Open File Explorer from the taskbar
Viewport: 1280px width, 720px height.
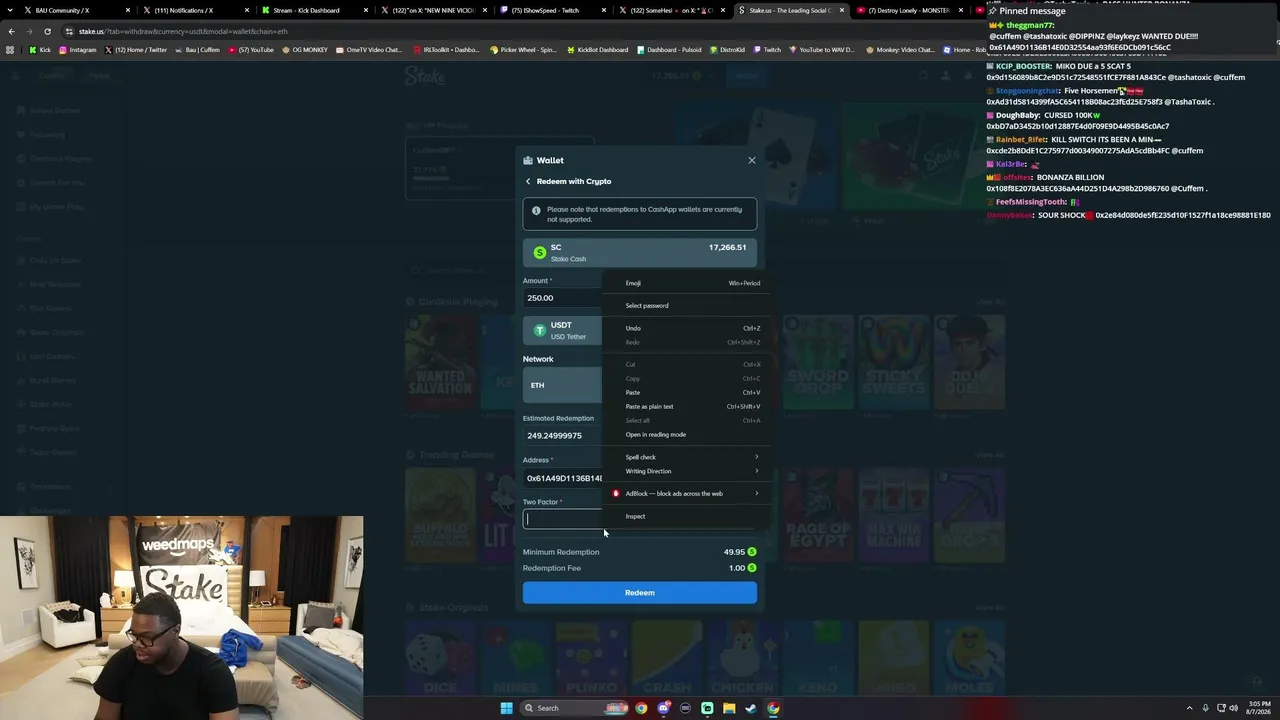(729, 708)
